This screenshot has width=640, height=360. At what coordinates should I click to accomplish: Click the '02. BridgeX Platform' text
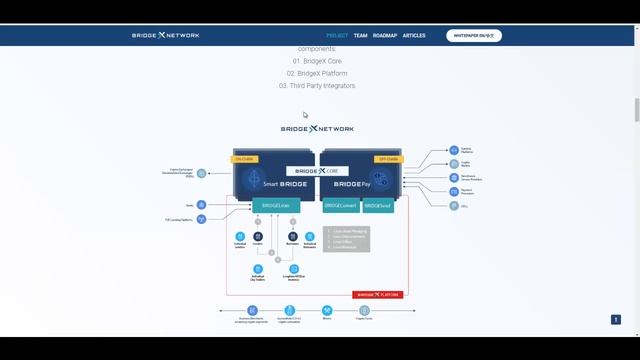(317, 73)
